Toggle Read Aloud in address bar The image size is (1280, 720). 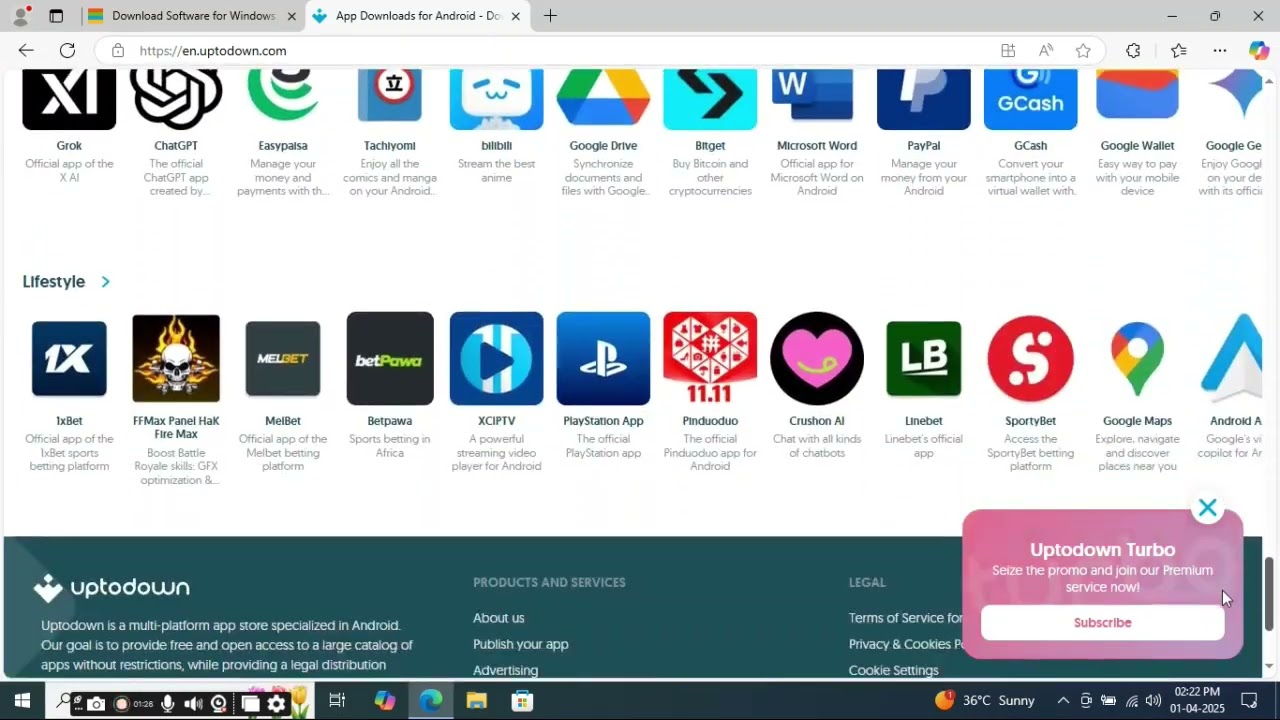pyautogui.click(x=1046, y=50)
